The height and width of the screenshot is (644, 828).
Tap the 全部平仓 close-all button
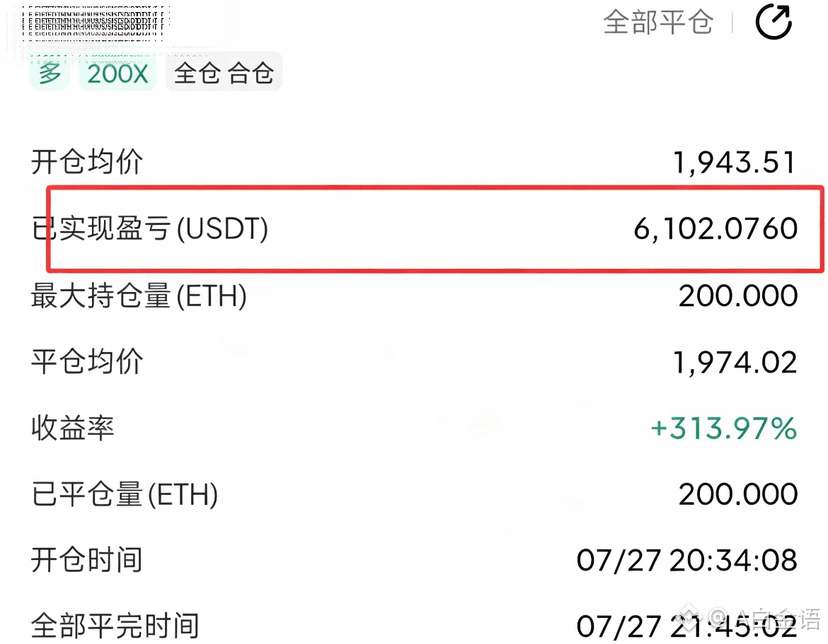coord(658,22)
